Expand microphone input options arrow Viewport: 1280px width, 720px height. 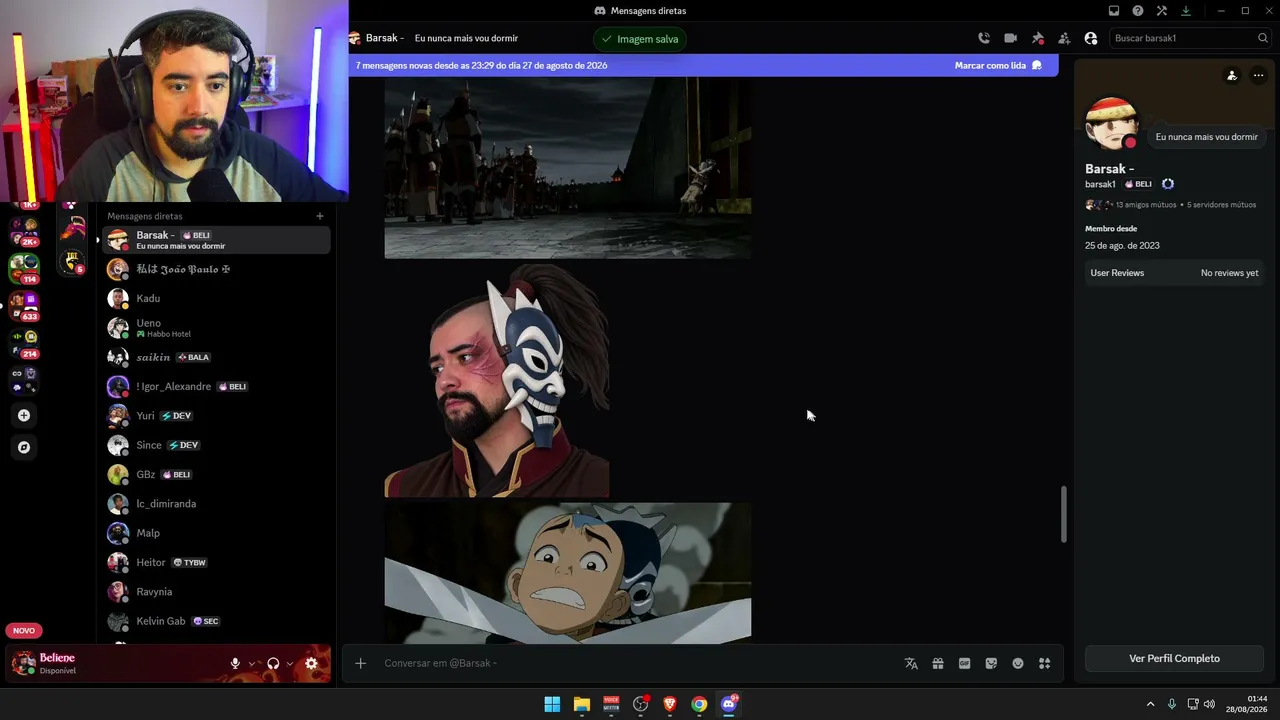point(252,663)
